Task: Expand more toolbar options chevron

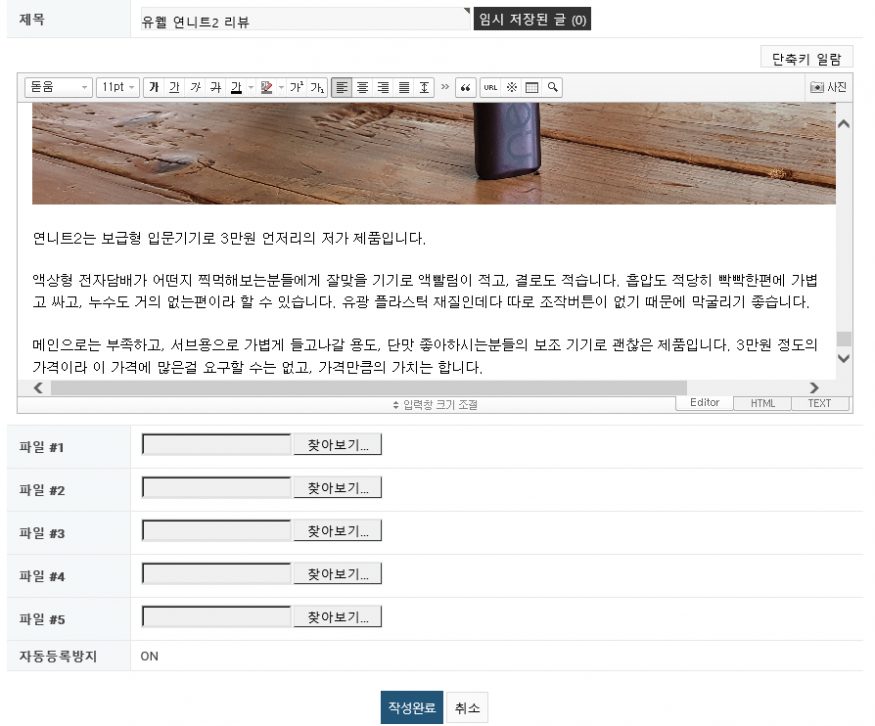Action: (445, 87)
